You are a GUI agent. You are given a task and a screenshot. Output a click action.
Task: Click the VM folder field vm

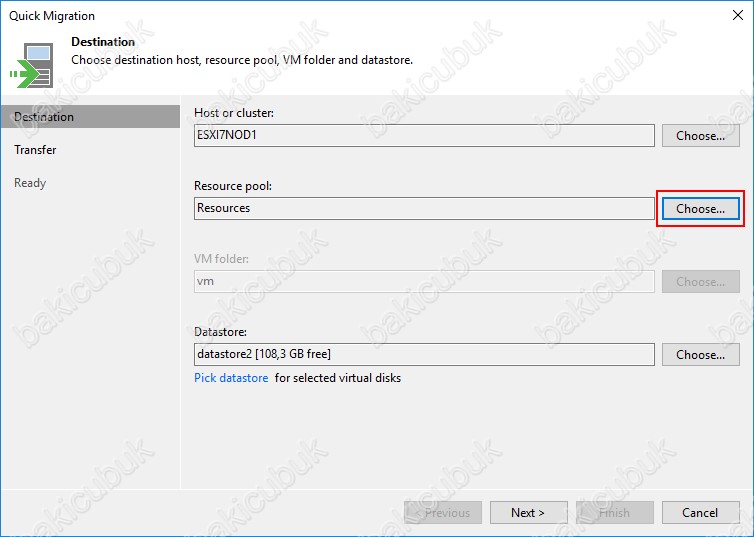tap(424, 282)
